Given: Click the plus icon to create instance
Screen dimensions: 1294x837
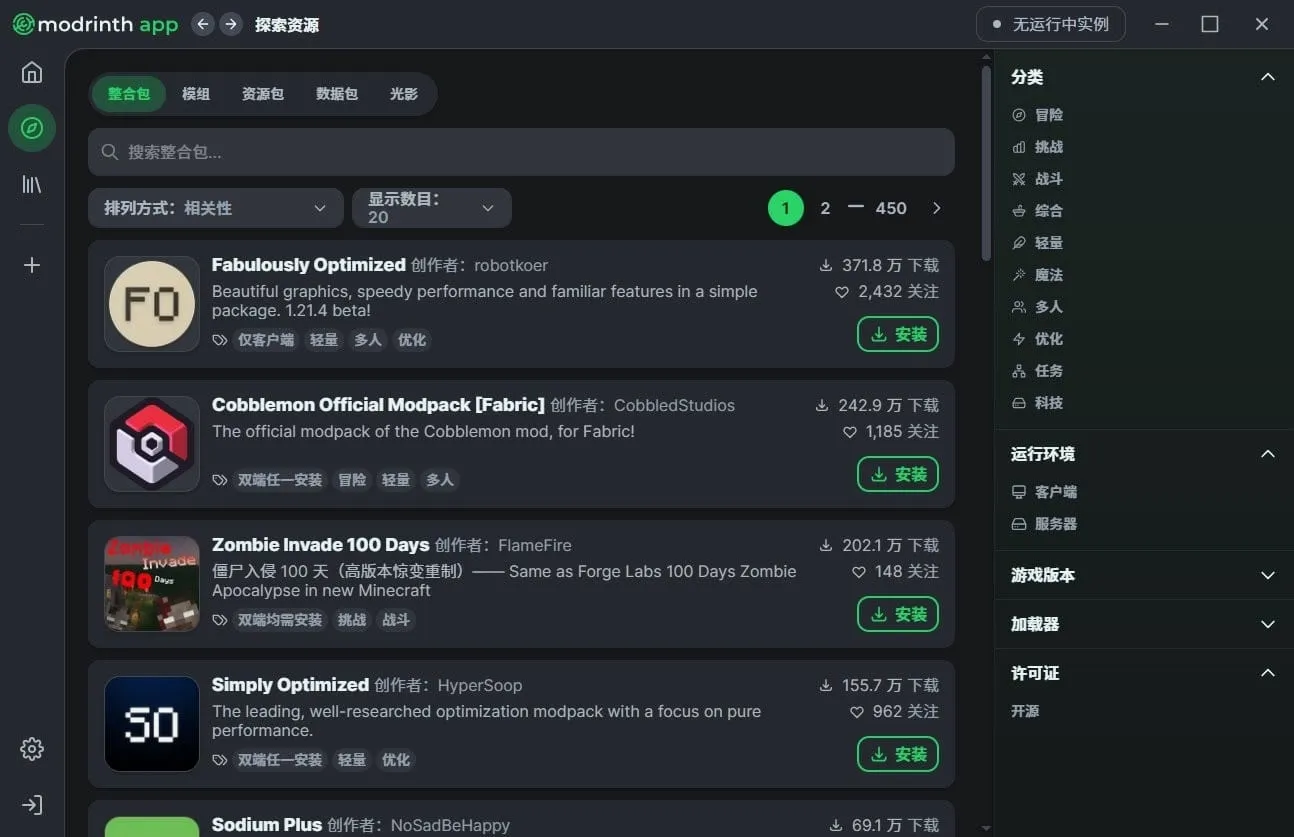Looking at the screenshot, I should pyautogui.click(x=32, y=265).
